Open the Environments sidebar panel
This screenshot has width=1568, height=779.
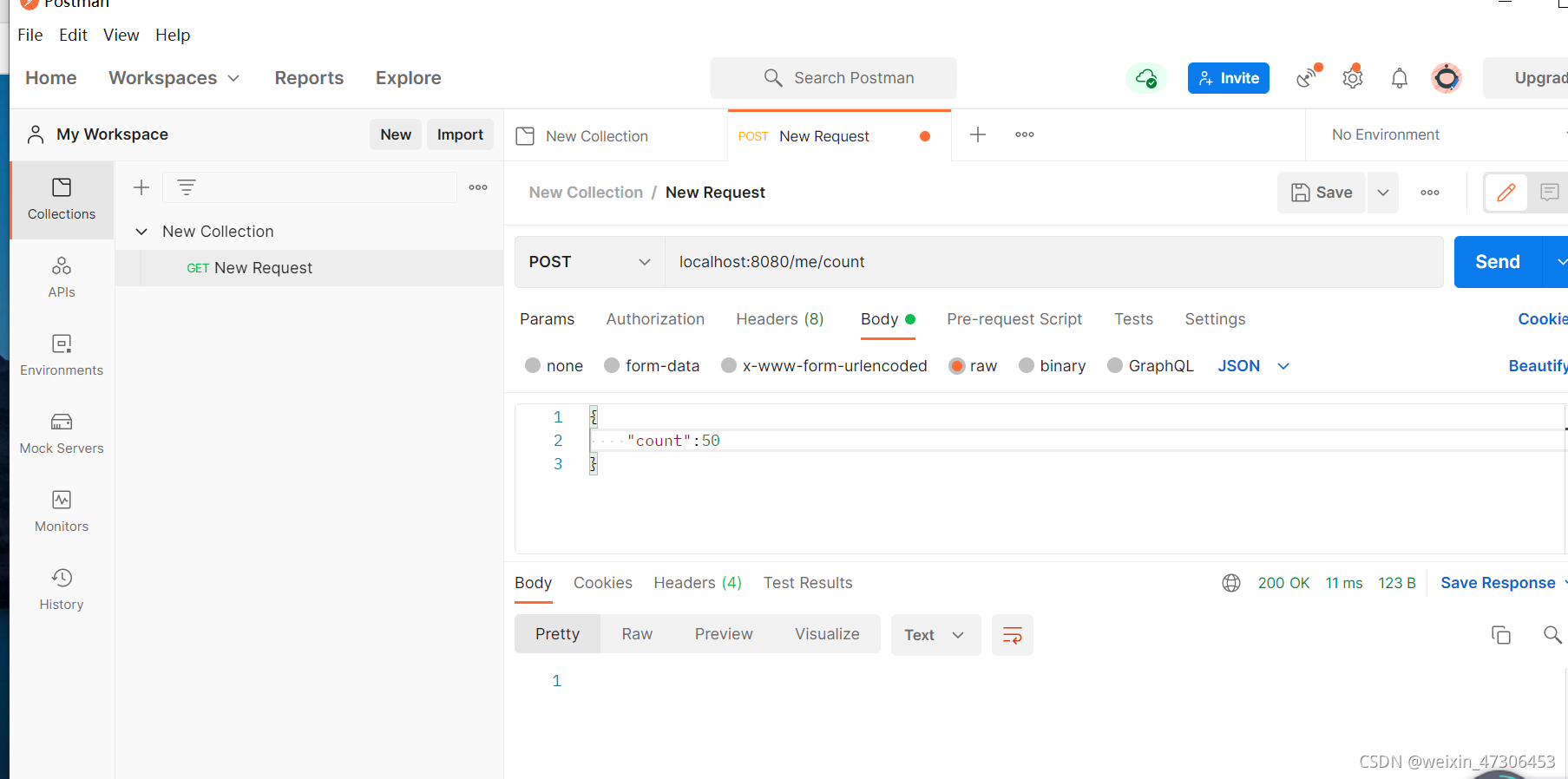(62, 356)
